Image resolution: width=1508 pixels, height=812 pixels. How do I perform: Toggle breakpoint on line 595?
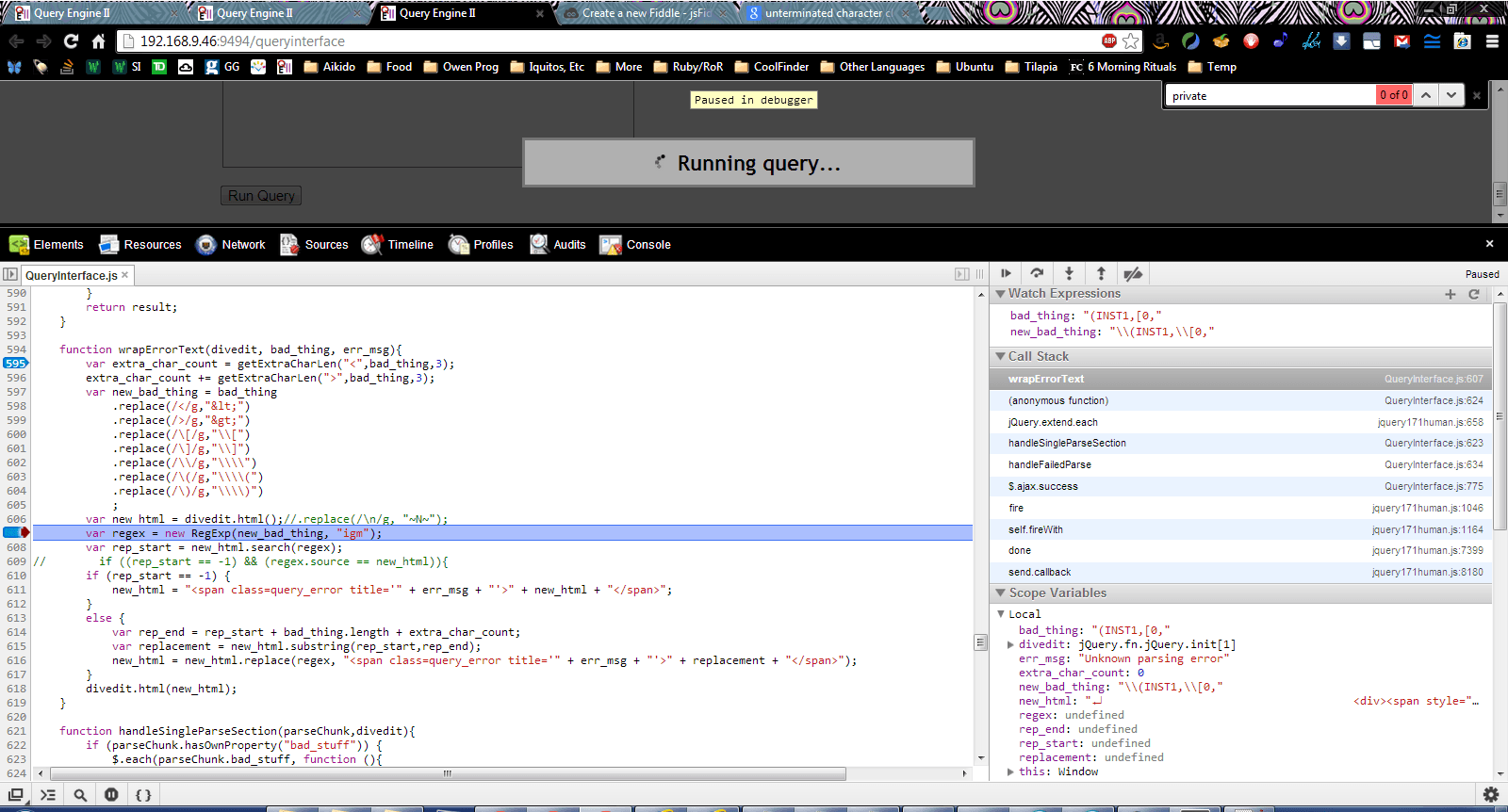(x=16, y=364)
